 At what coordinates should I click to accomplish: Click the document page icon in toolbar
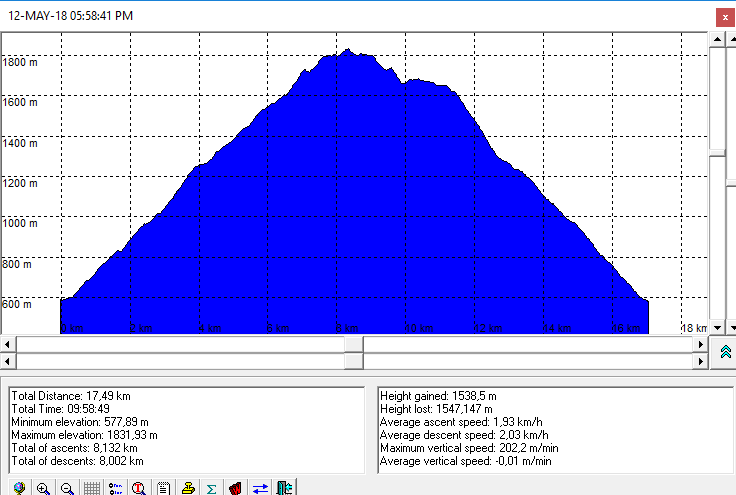point(163,488)
